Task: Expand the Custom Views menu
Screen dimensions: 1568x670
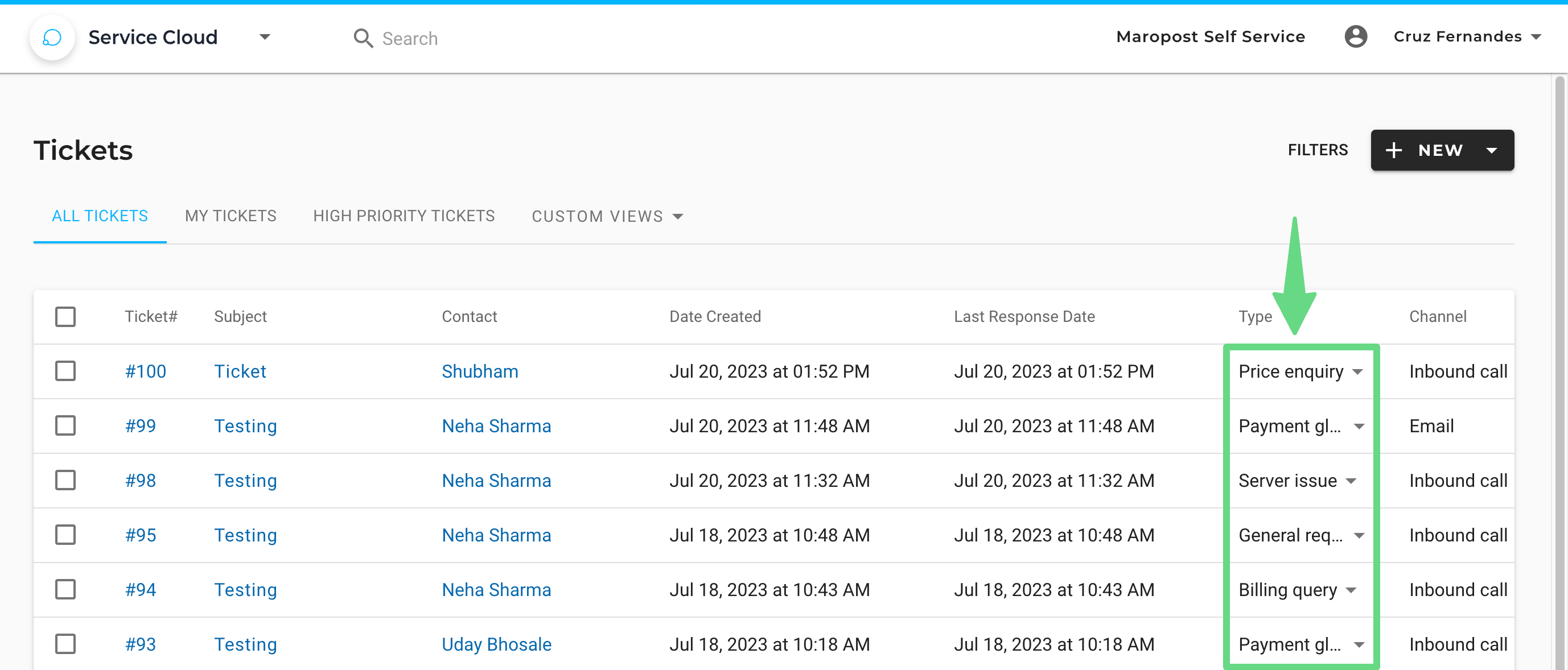Action: coord(607,217)
